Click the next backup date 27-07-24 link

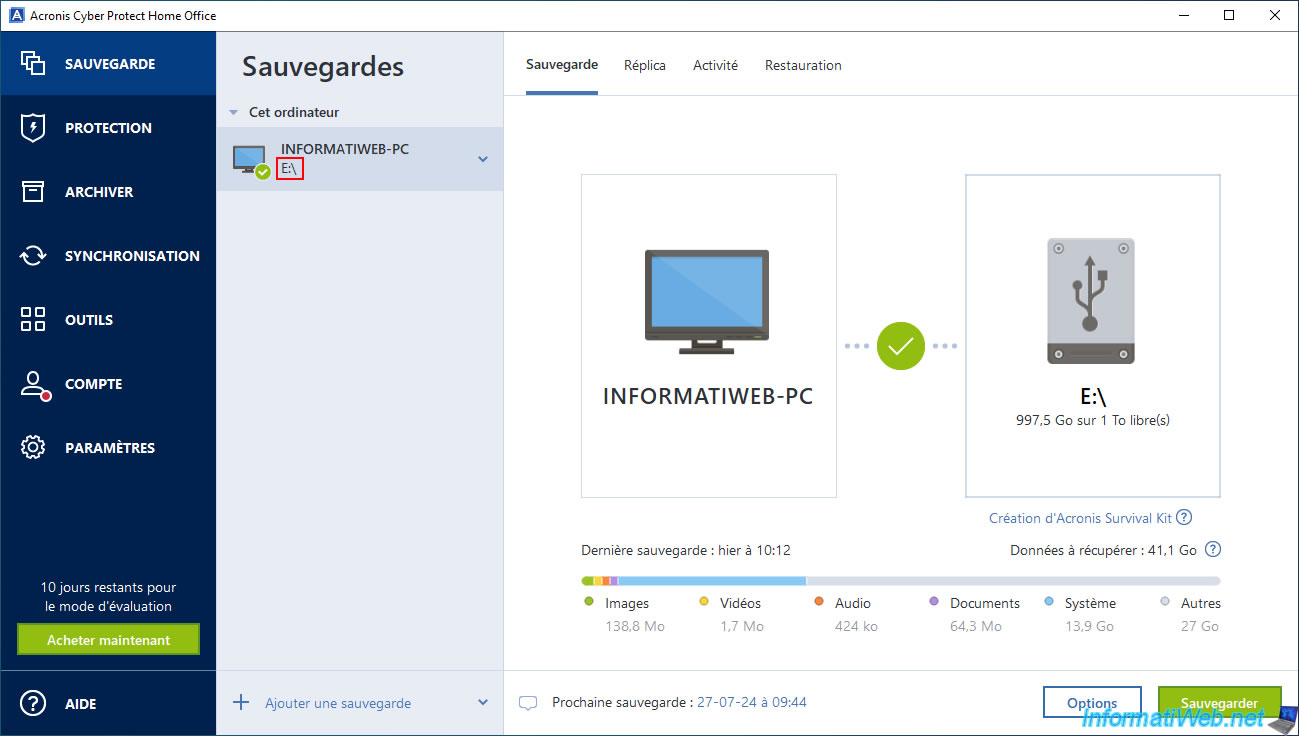tap(752, 702)
